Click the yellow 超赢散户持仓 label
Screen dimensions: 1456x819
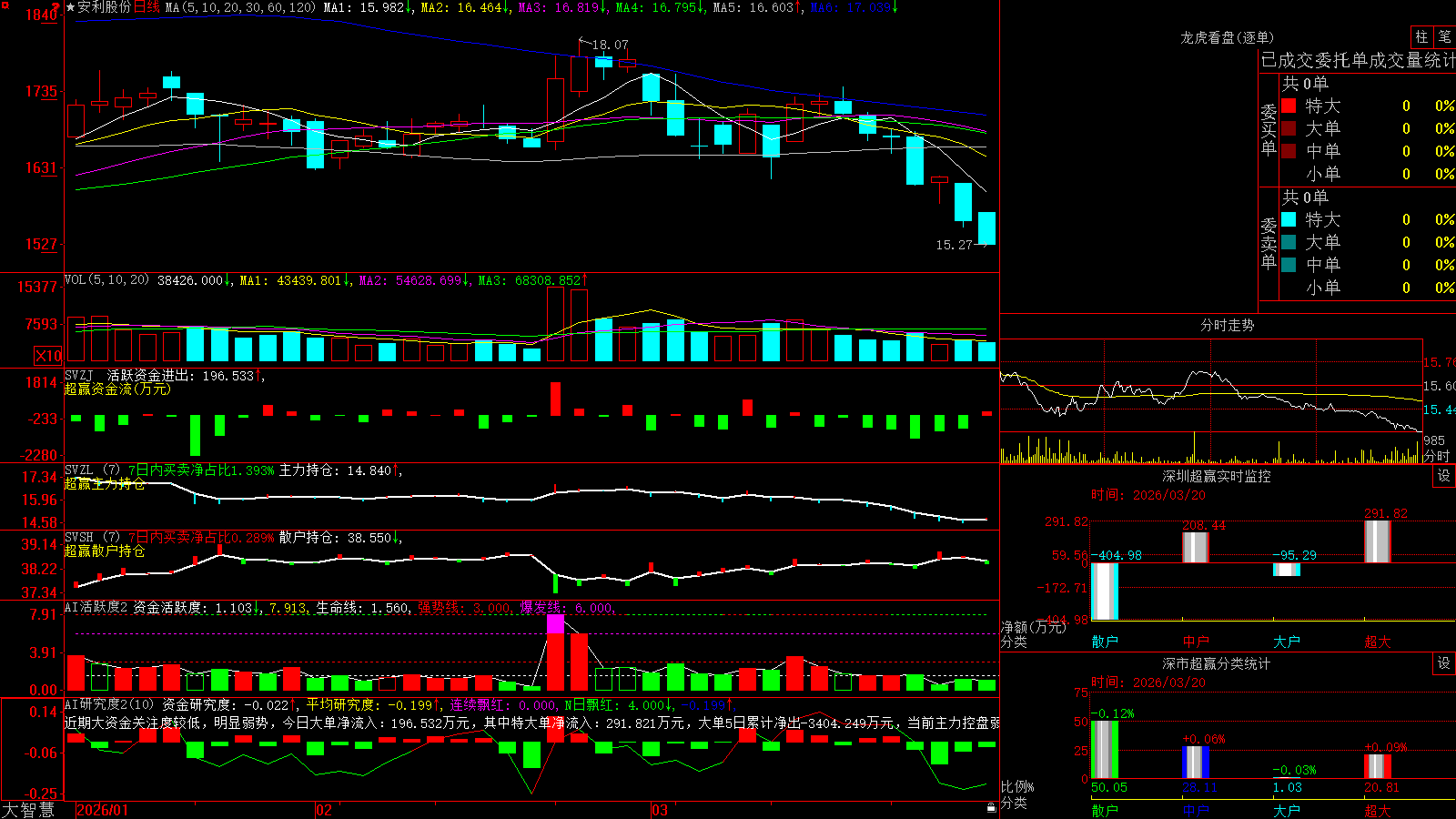105,551
